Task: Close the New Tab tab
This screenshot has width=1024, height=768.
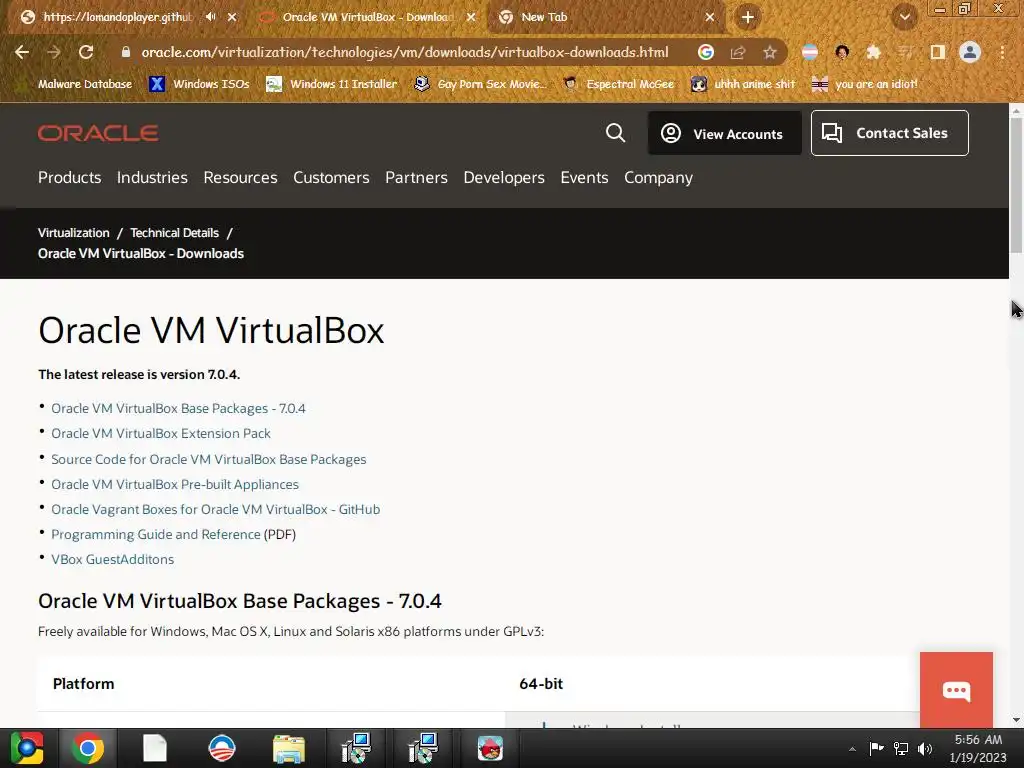Action: 710,17
